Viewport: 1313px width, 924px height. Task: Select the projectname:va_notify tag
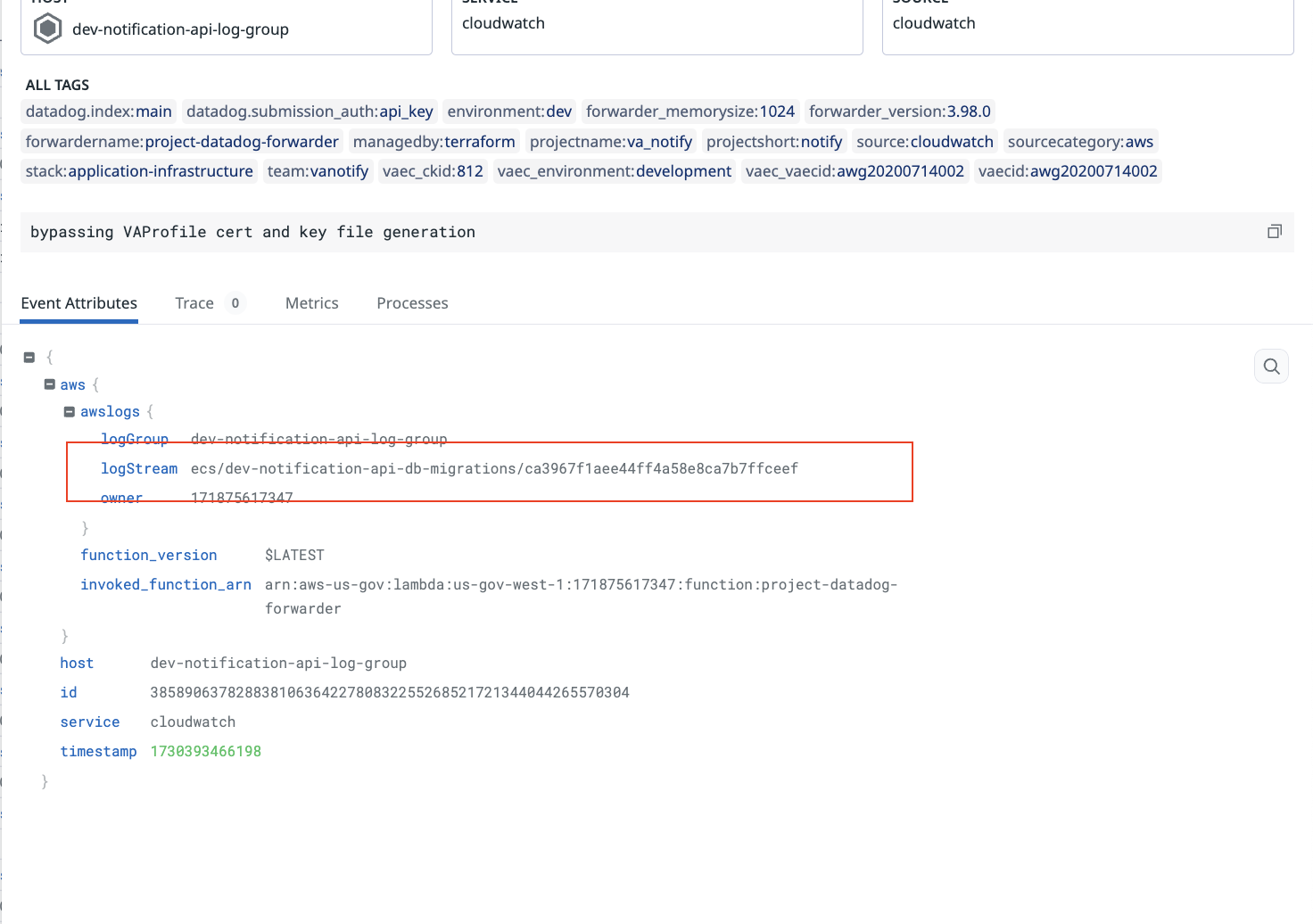611,142
